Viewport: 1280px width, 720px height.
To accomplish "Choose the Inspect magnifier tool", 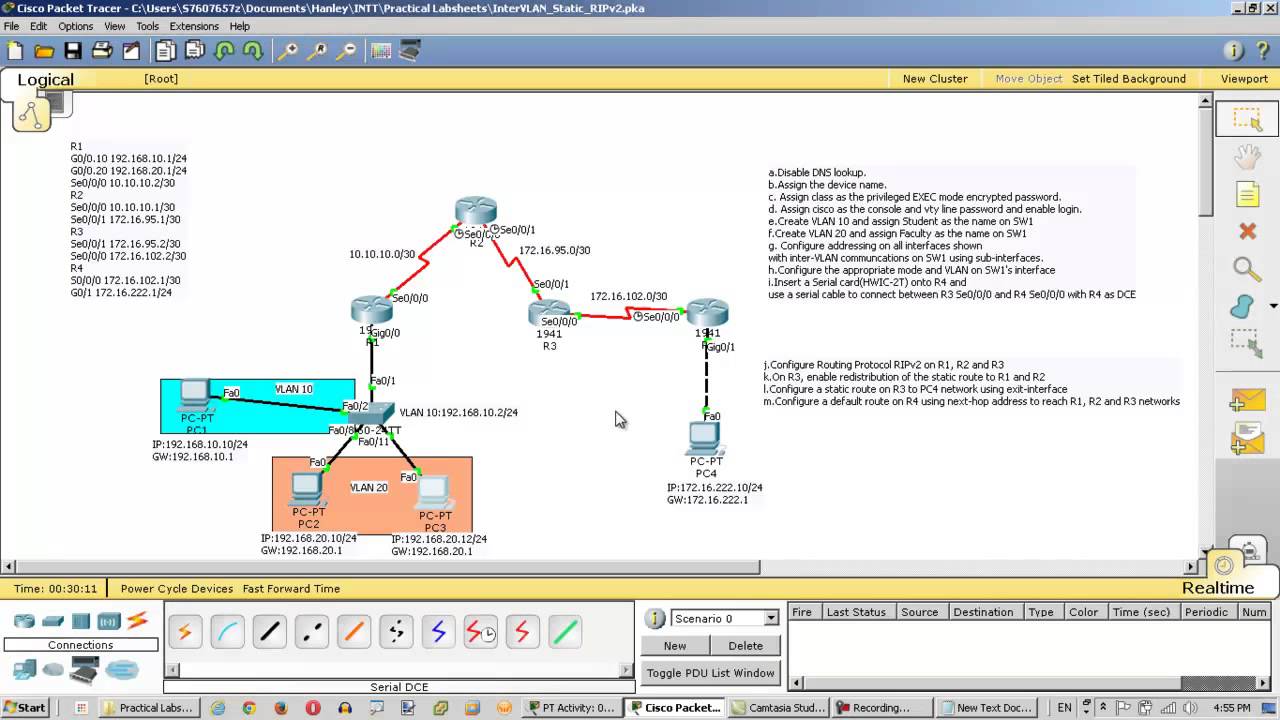I will tap(1247, 268).
